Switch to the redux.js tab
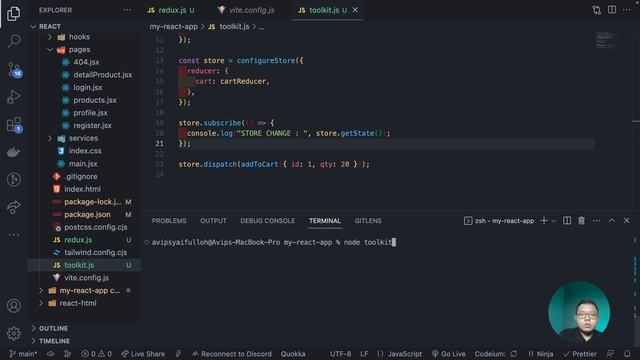The image size is (640, 360). (x=171, y=10)
